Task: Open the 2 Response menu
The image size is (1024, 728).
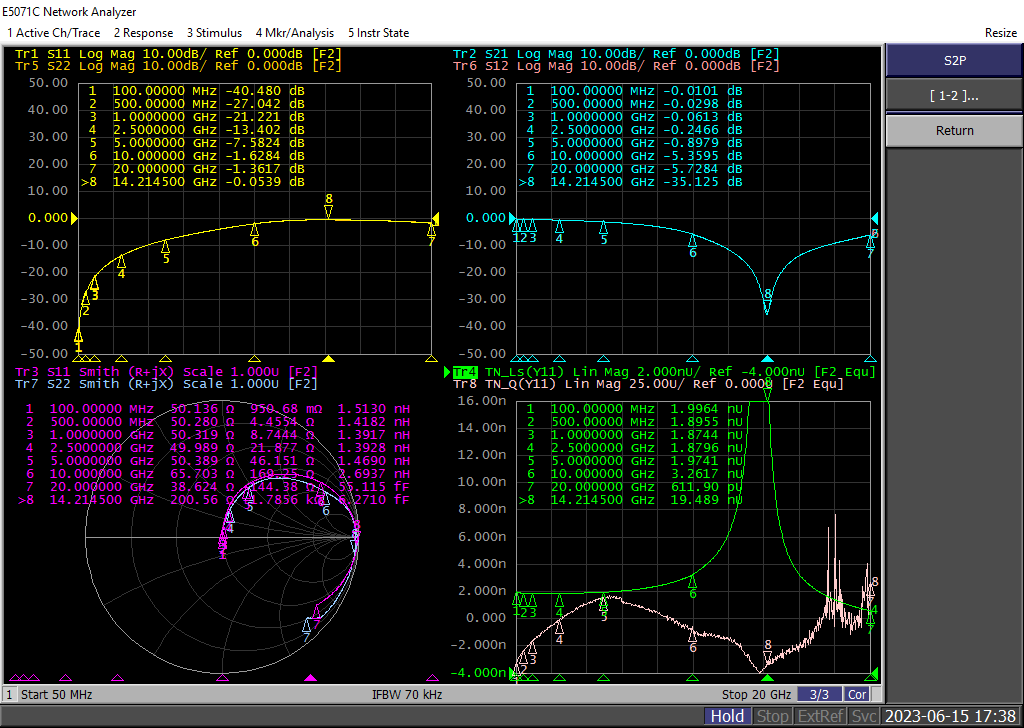Action: pos(143,33)
